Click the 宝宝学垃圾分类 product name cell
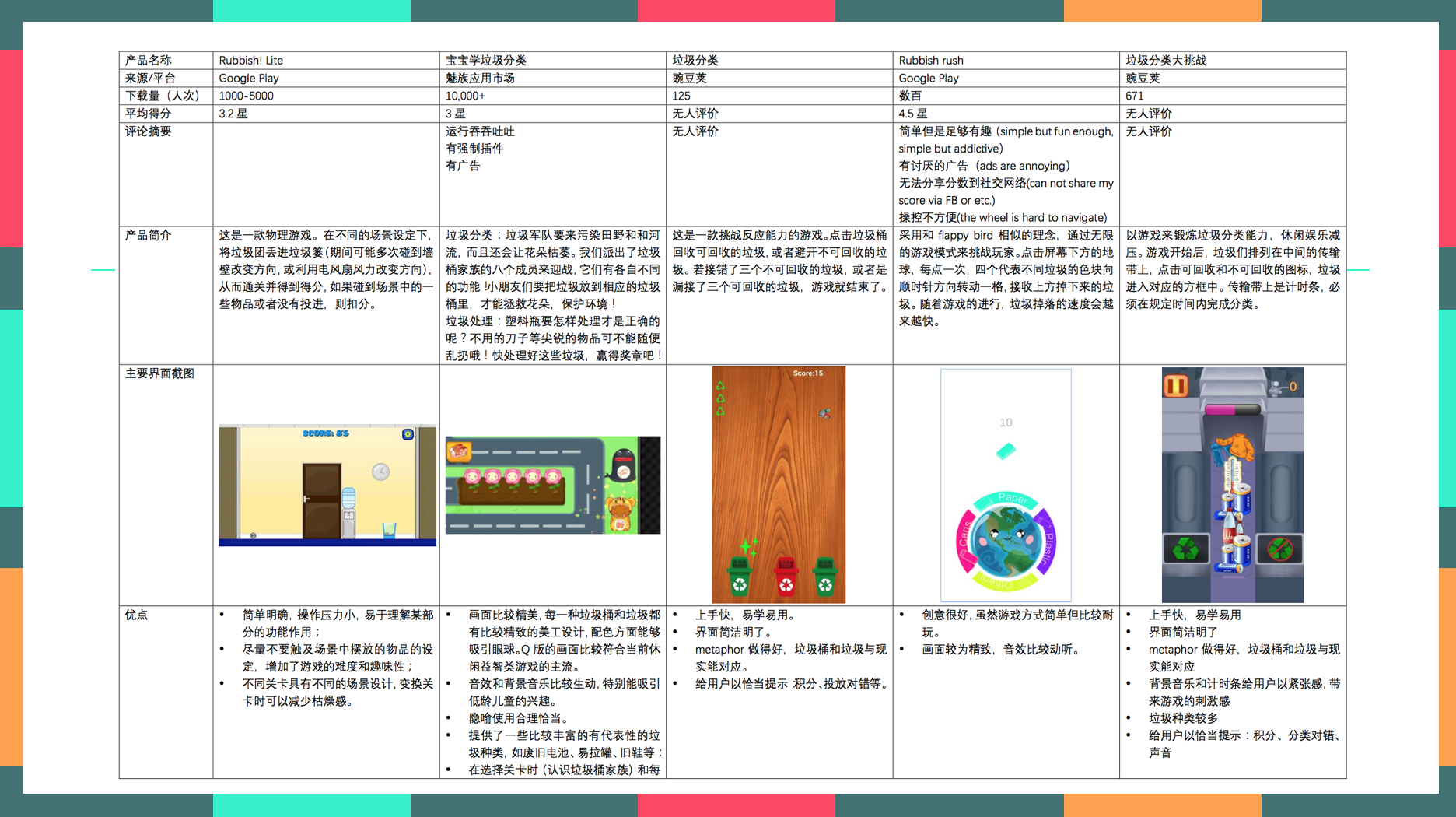This screenshot has height=817, width=1456. point(552,60)
